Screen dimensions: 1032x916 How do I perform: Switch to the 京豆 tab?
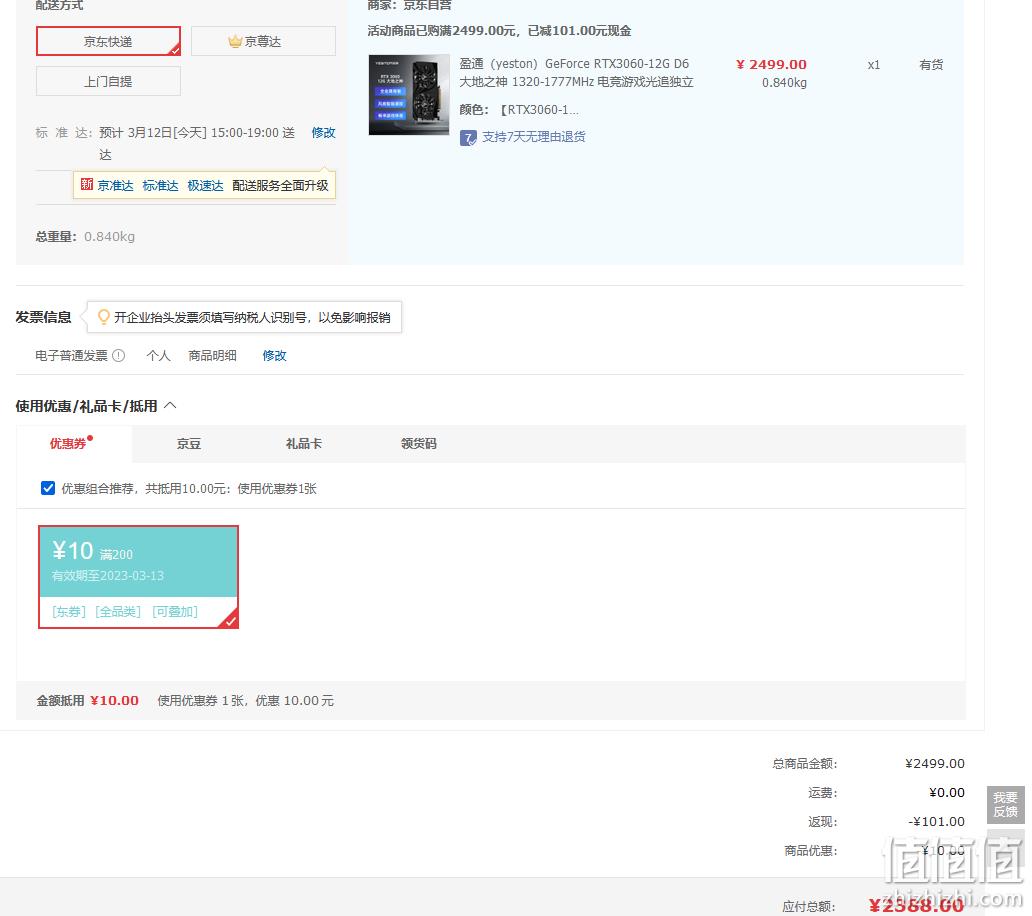(x=189, y=444)
